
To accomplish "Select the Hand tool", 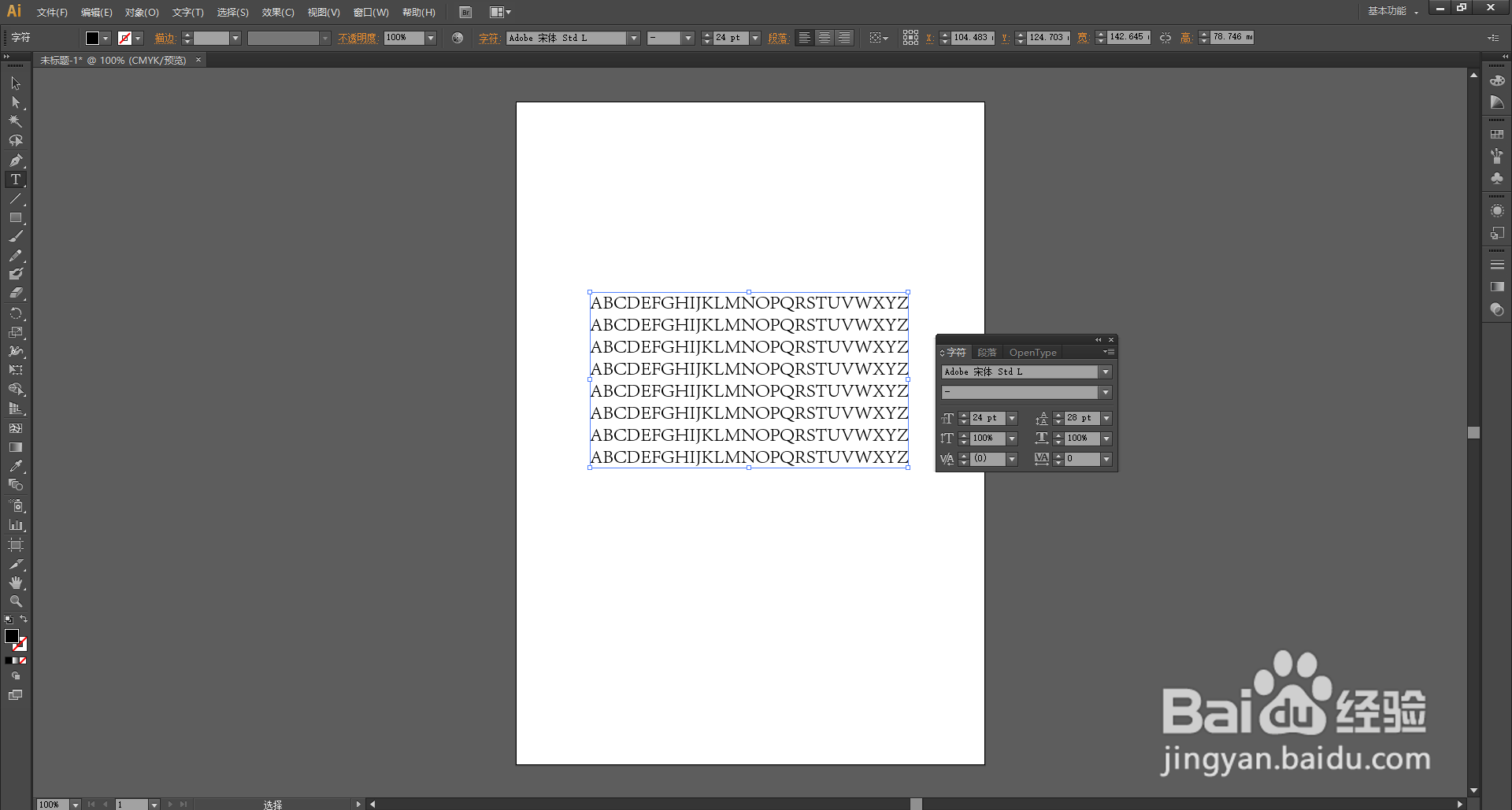I will (x=16, y=583).
